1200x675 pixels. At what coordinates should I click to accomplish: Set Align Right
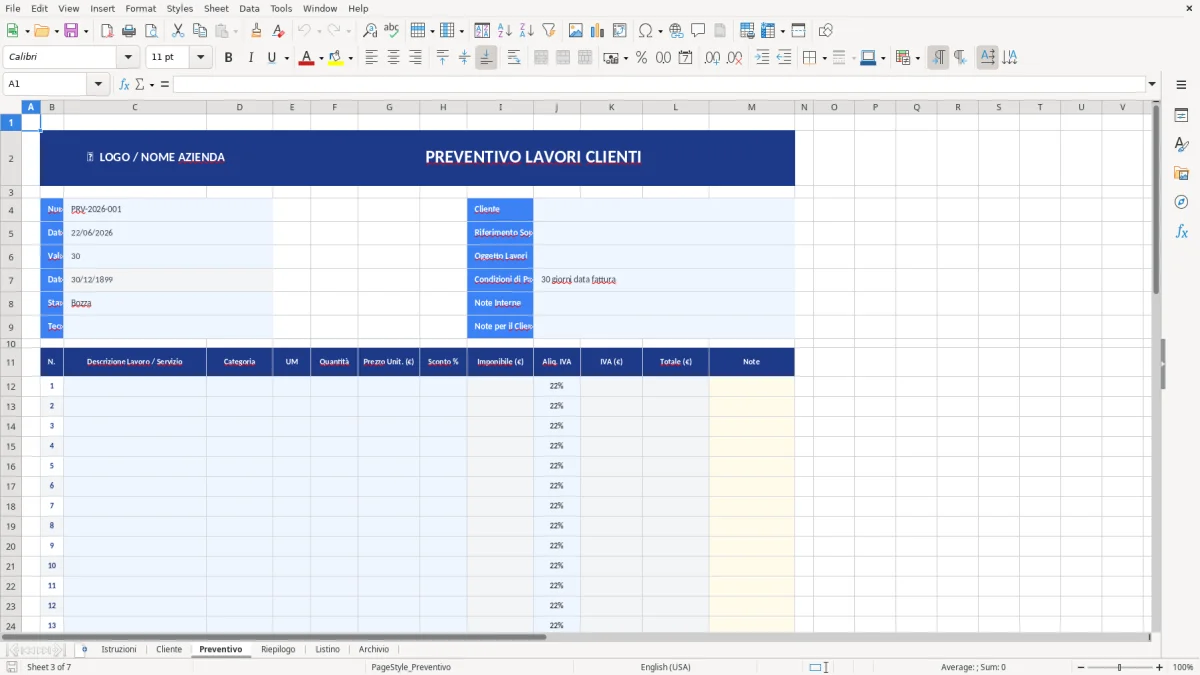coord(415,58)
